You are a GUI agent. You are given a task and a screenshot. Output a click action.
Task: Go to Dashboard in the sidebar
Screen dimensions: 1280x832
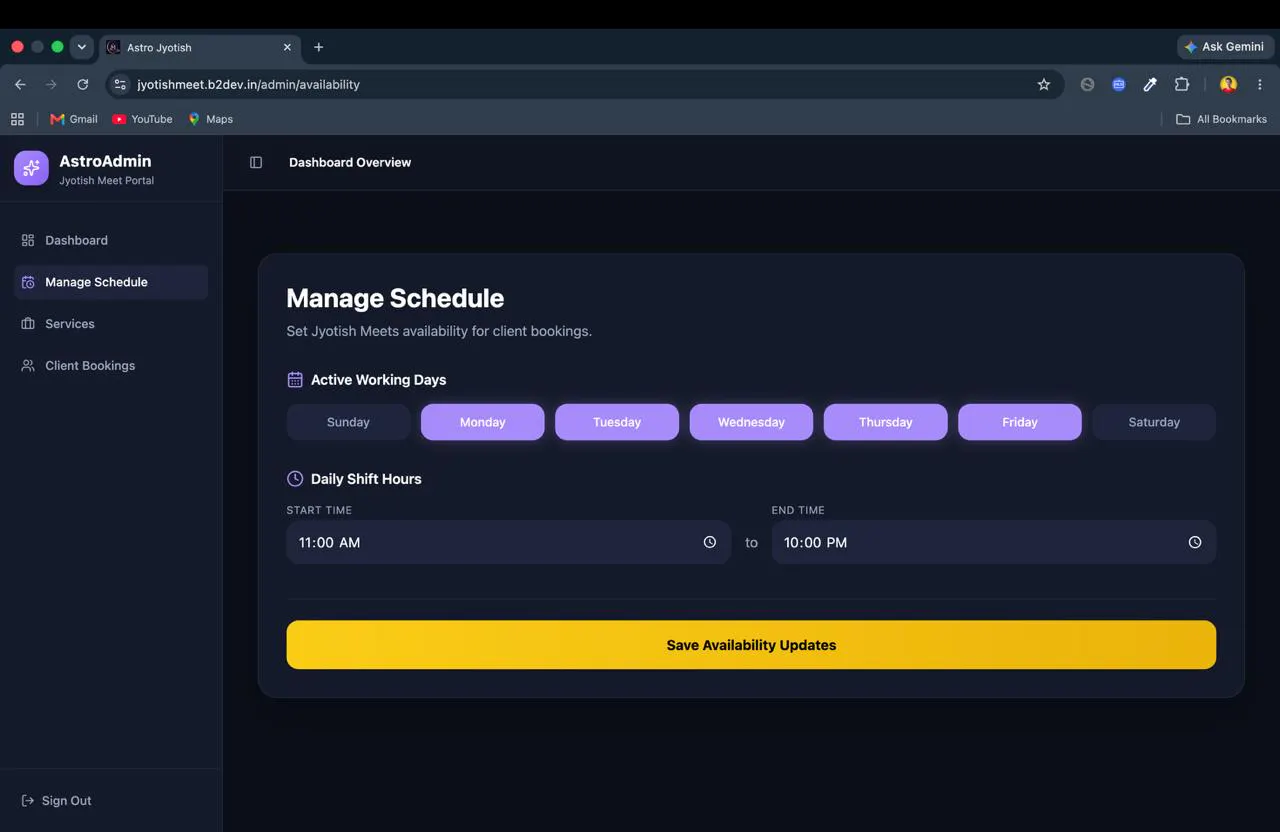coord(111,240)
